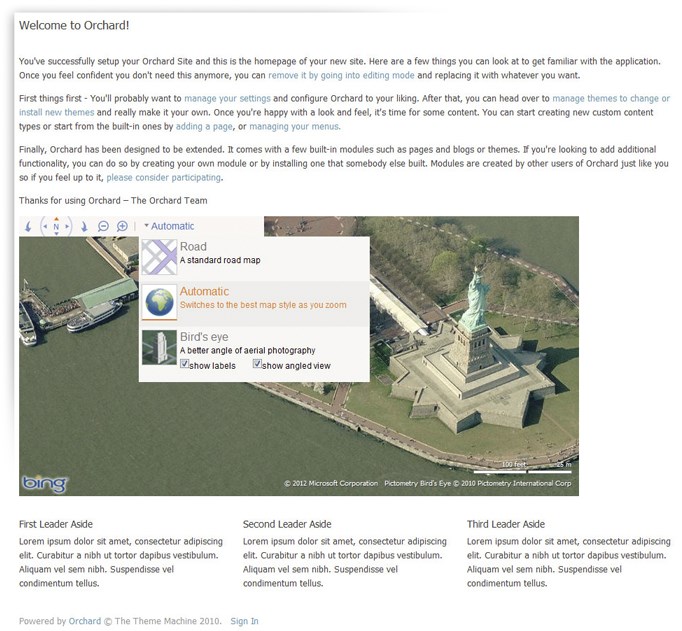The height and width of the screenshot is (631, 682).
Task: Zoom in the map
Action: tap(122, 227)
